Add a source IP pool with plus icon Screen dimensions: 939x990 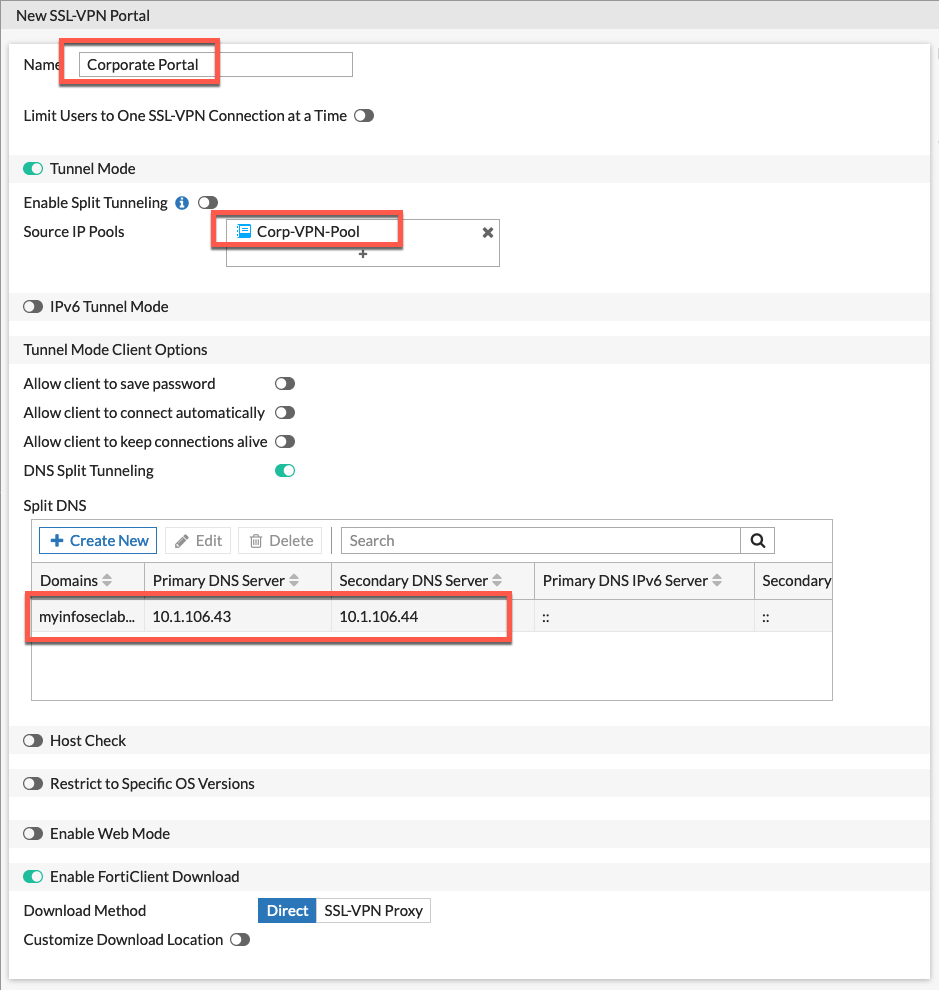click(363, 254)
